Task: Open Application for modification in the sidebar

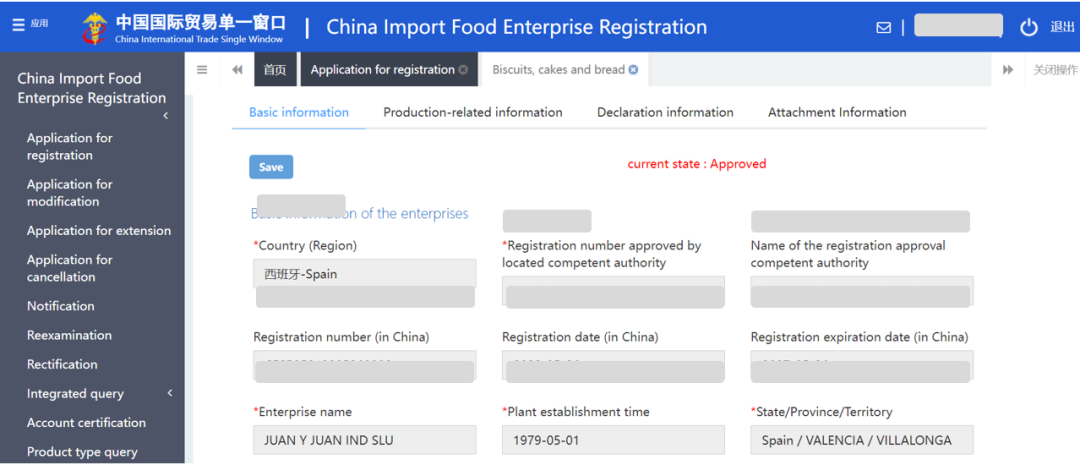Action: coord(70,193)
